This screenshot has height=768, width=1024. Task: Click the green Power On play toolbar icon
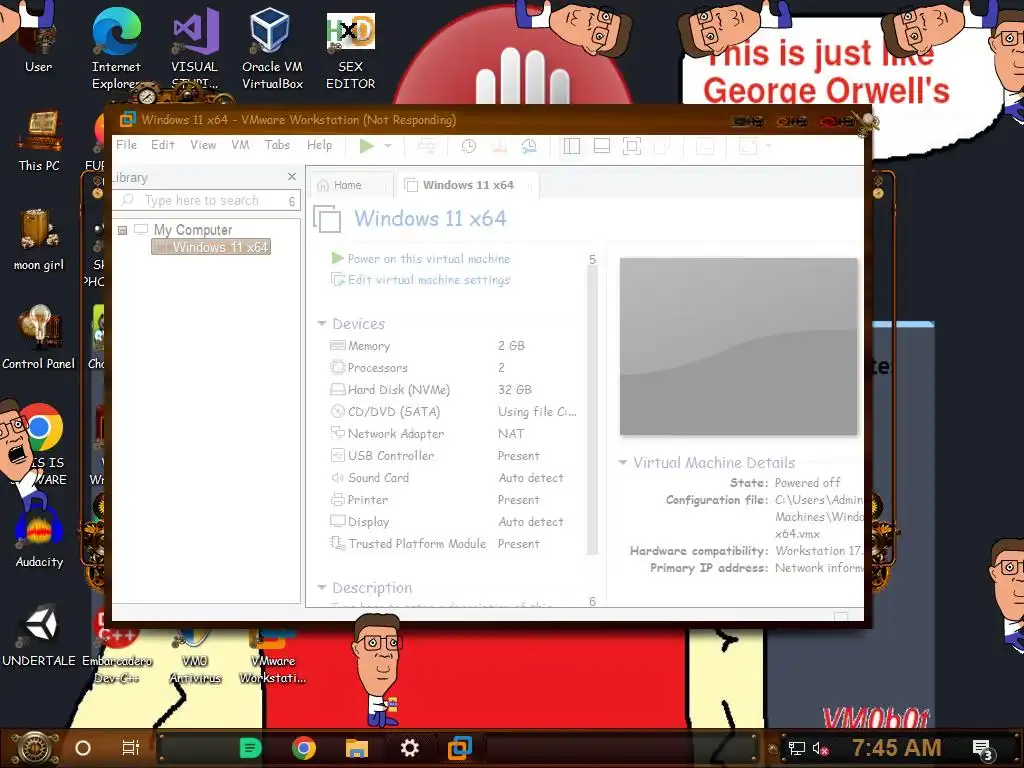point(367,146)
